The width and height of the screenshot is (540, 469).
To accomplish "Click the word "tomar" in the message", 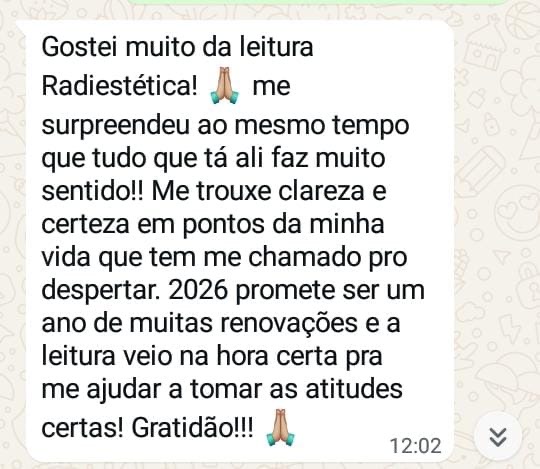I will [226, 389].
